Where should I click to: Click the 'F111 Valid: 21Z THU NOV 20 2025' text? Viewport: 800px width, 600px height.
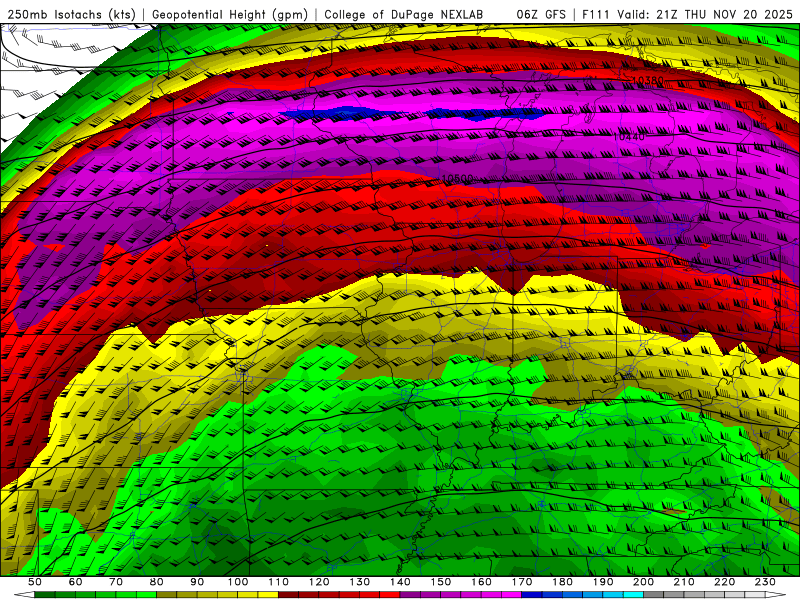click(687, 14)
